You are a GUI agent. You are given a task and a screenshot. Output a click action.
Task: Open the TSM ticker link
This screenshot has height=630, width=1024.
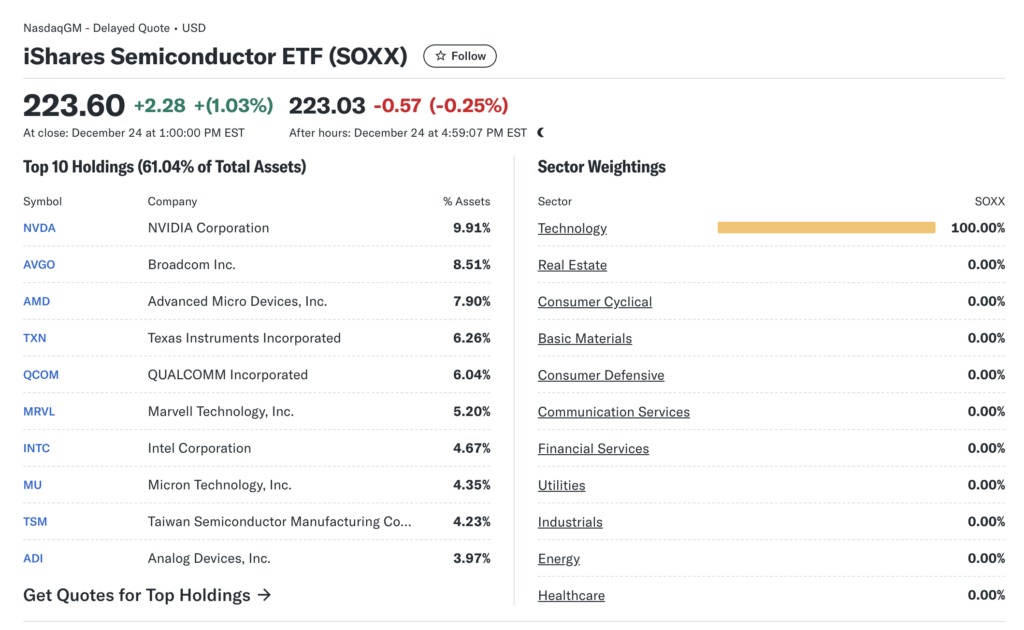[x=35, y=522]
